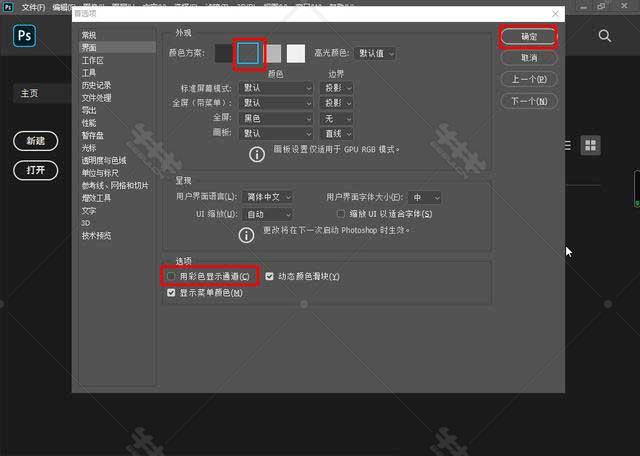Switch to grid view icon
Viewport: 640px width, 456px height.
[x=590, y=145]
